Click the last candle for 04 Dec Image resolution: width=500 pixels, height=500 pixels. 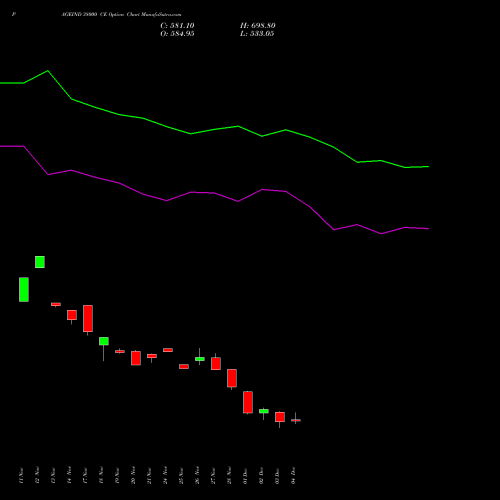click(296, 420)
